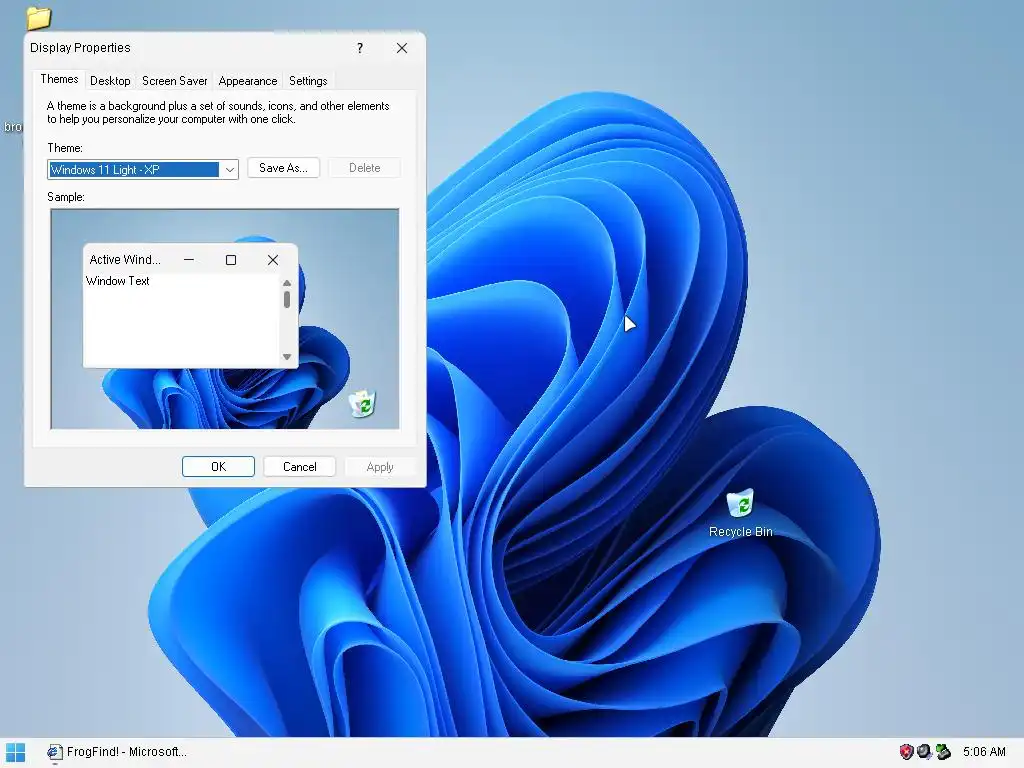Click the red shield security tray icon
This screenshot has height=768, width=1024.
pyautogui.click(x=906, y=752)
